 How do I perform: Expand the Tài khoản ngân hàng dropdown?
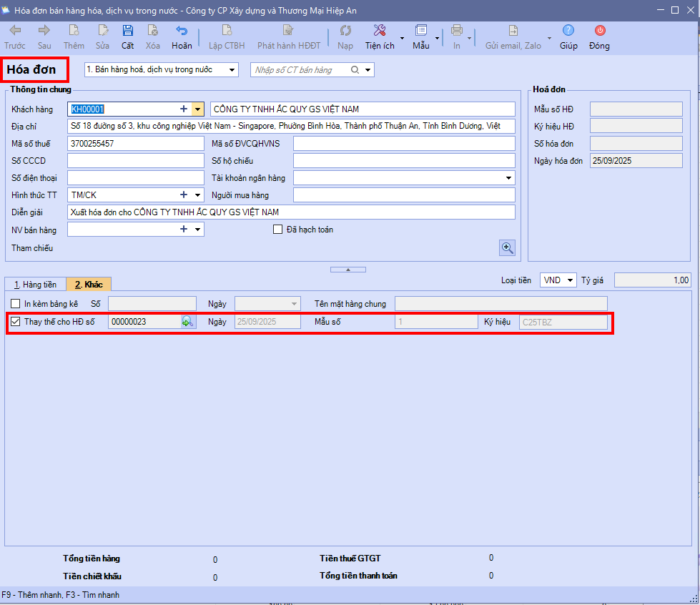[x=508, y=177]
